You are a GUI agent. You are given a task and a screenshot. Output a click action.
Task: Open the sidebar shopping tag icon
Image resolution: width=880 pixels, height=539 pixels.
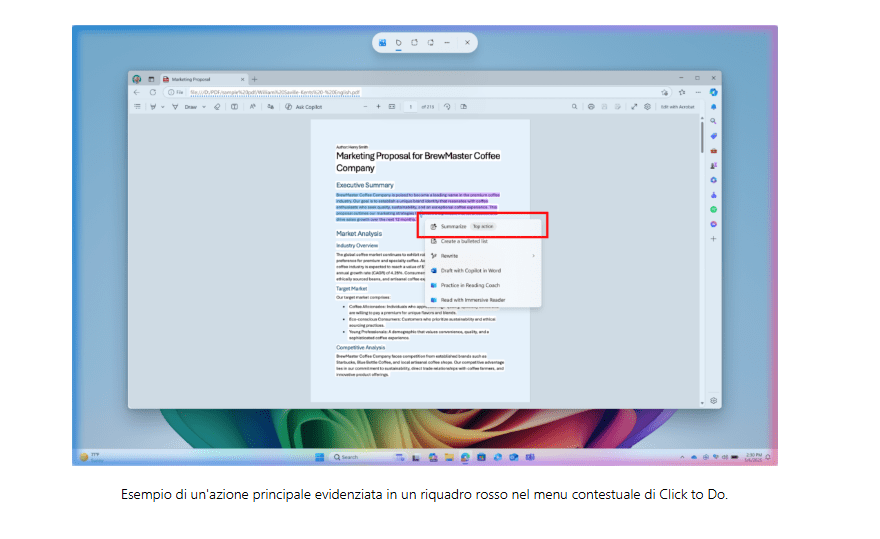[713, 136]
